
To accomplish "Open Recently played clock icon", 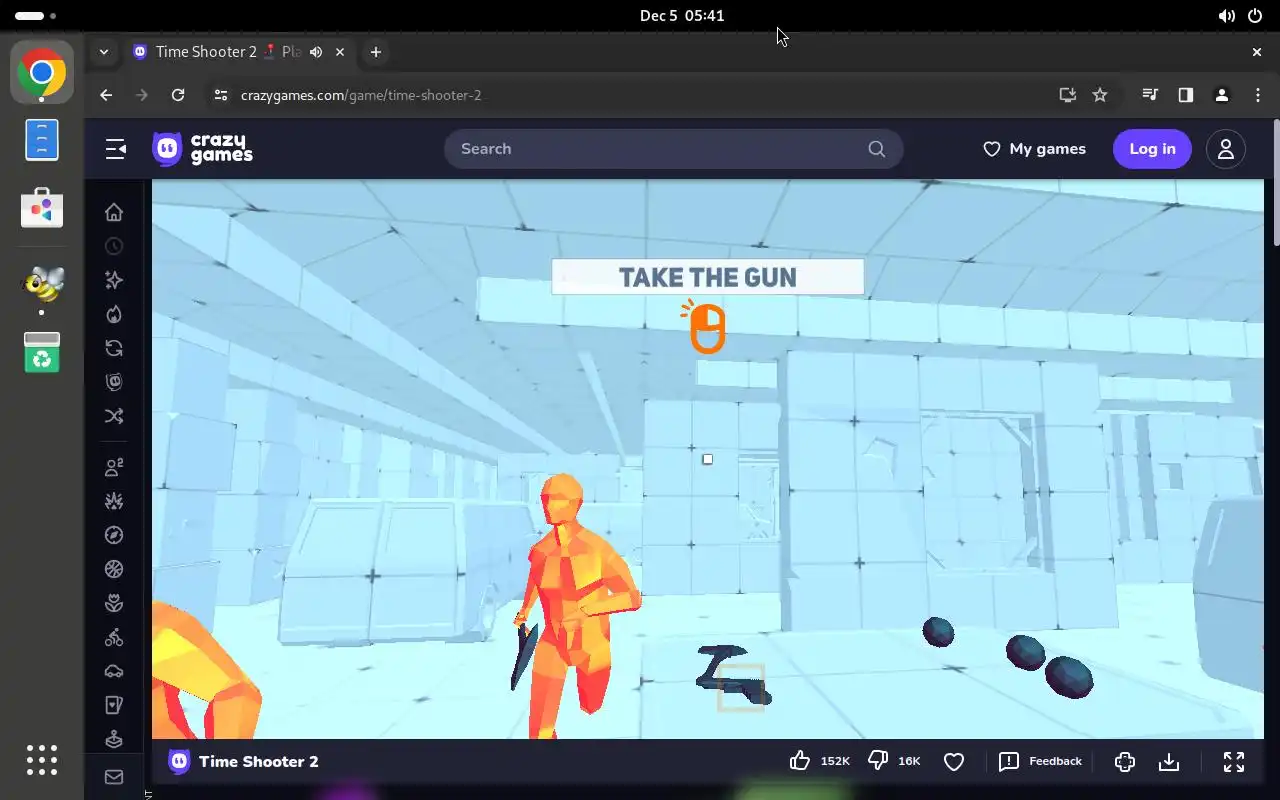I will (114, 246).
